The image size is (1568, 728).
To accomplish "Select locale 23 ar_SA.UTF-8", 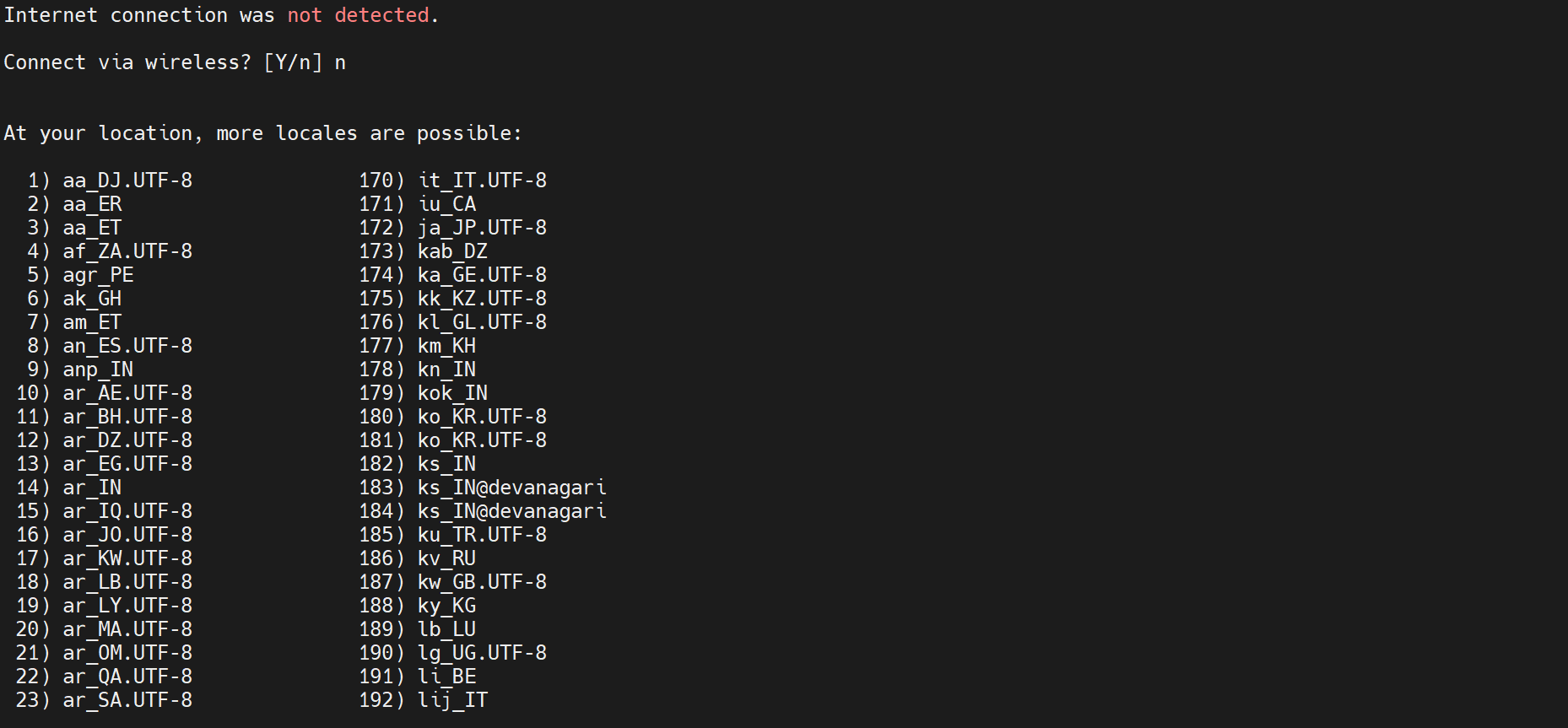I will (x=127, y=700).
